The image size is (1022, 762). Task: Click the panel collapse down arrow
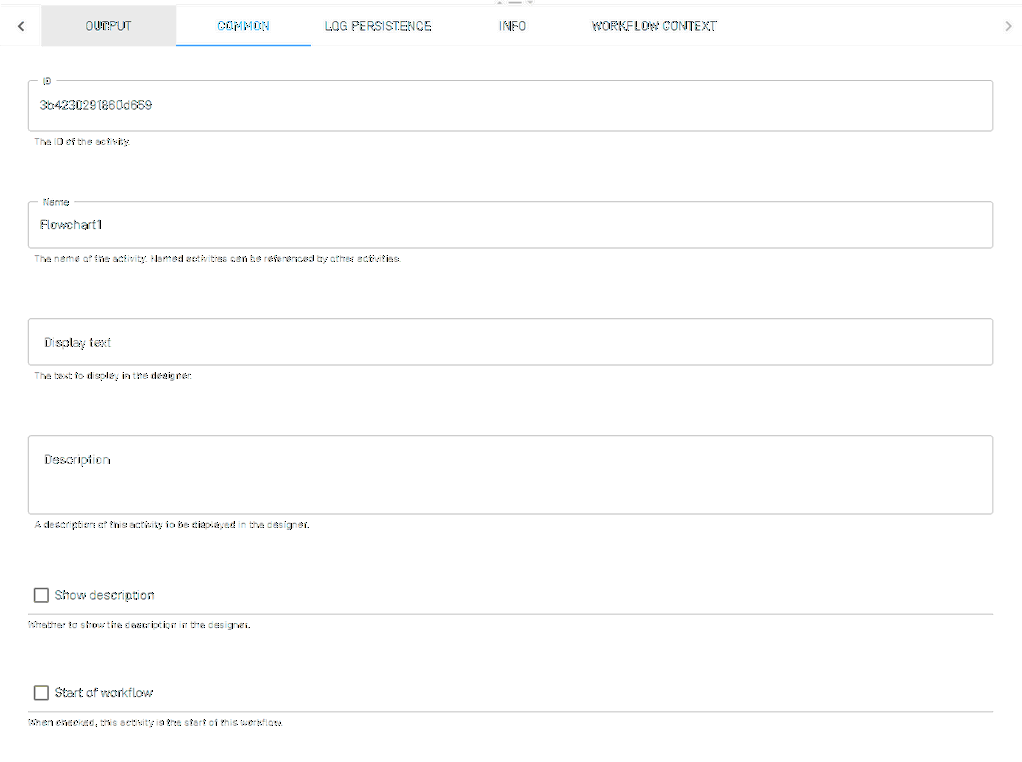530,3
